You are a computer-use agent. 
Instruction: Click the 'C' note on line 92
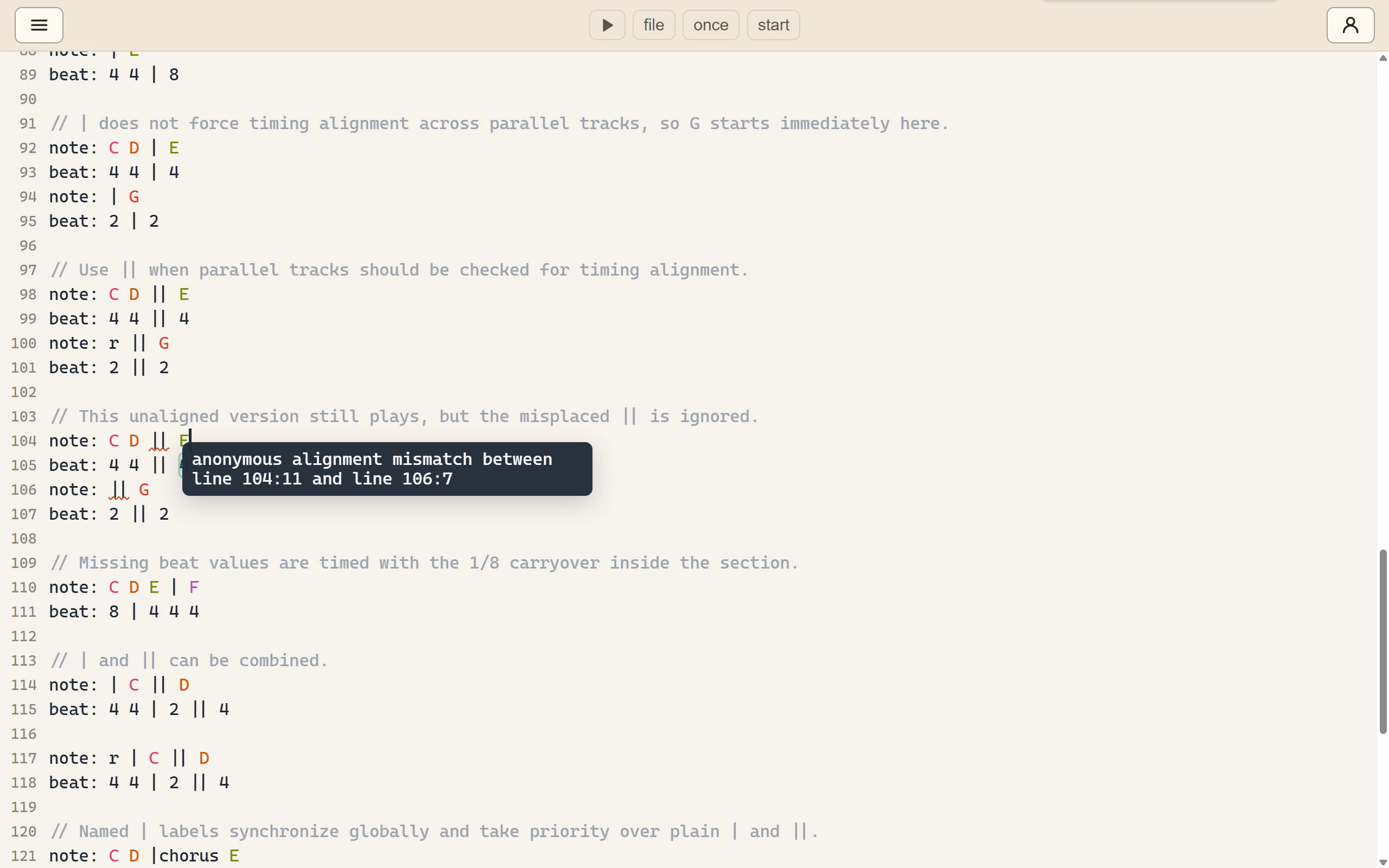coord(113,148)
